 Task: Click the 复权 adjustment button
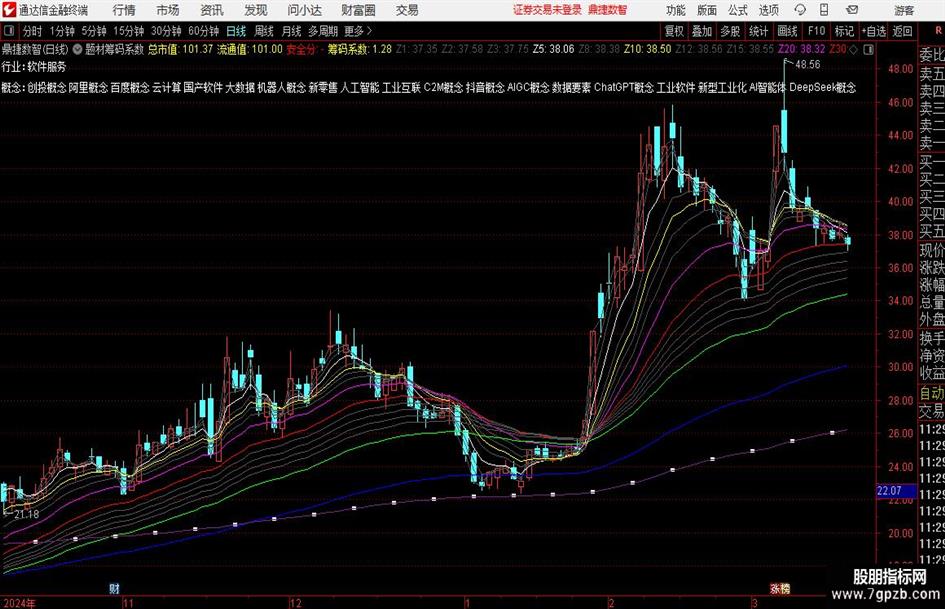coord(674,31)
